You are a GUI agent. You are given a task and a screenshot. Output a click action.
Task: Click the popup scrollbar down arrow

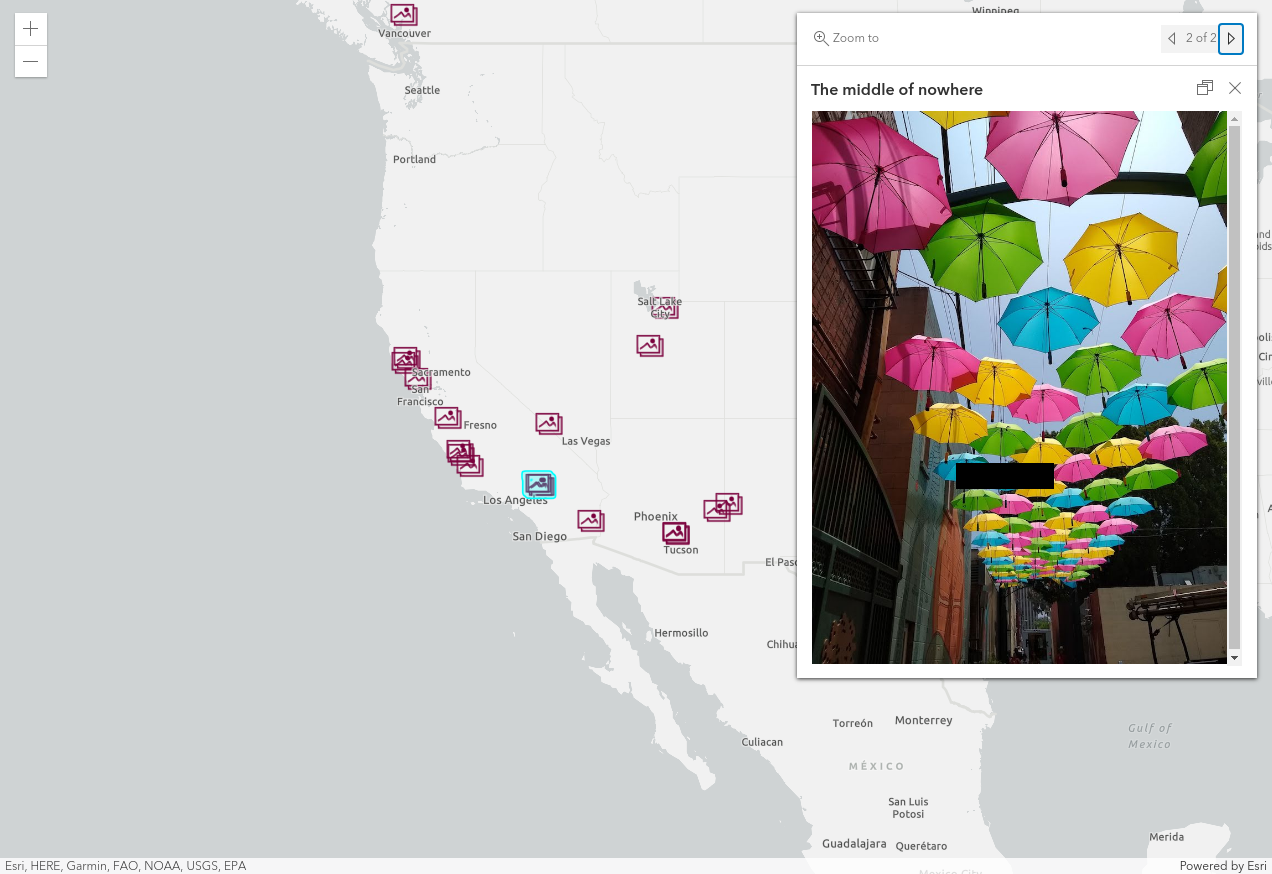pyautogui.click(x=1234, y=657)
